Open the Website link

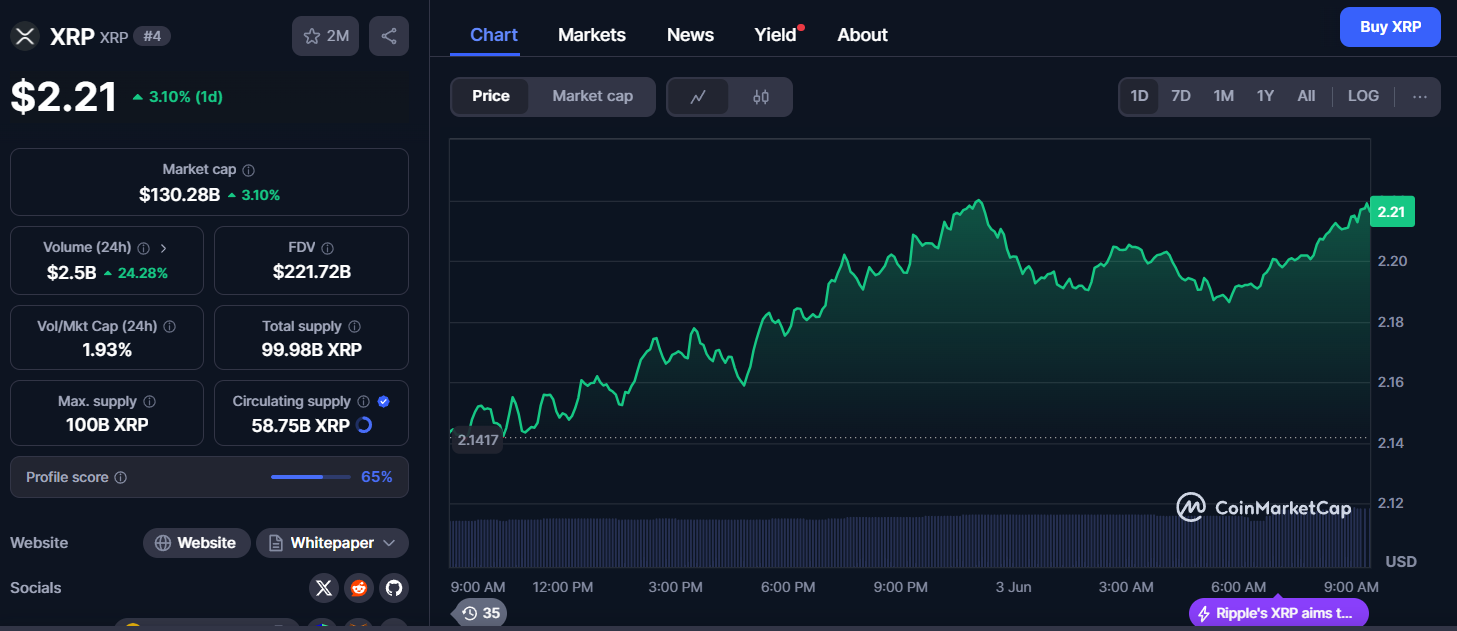pyautogui.click(x=197, y=543)
